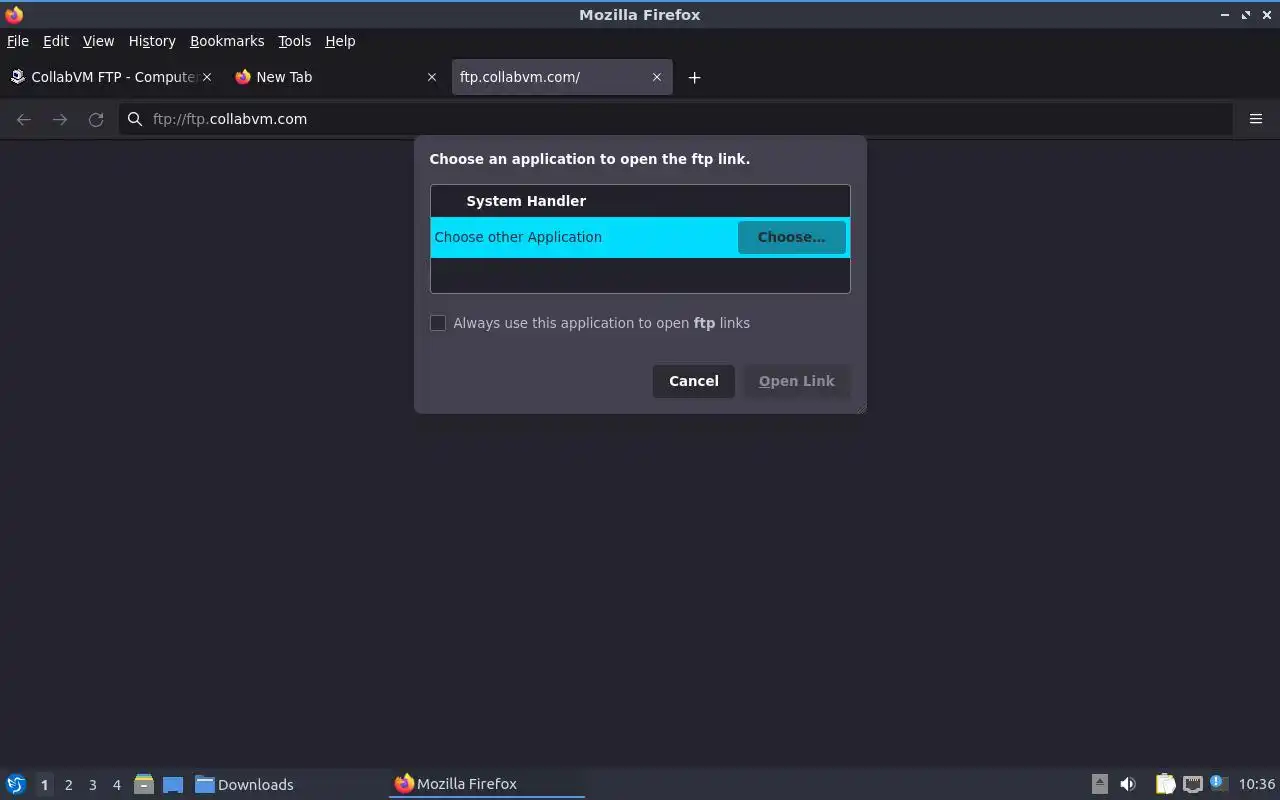
Task: Select the System Handler option
Action: click(640, 201)
